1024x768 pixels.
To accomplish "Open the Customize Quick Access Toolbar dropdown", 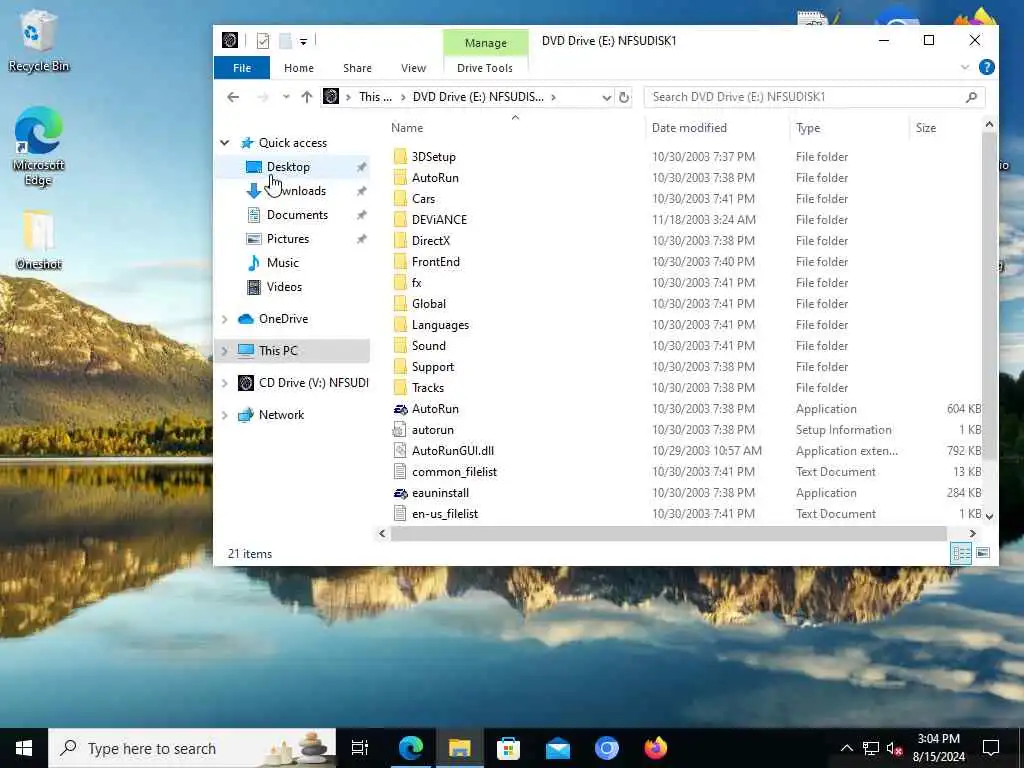I will click(304, 42).
